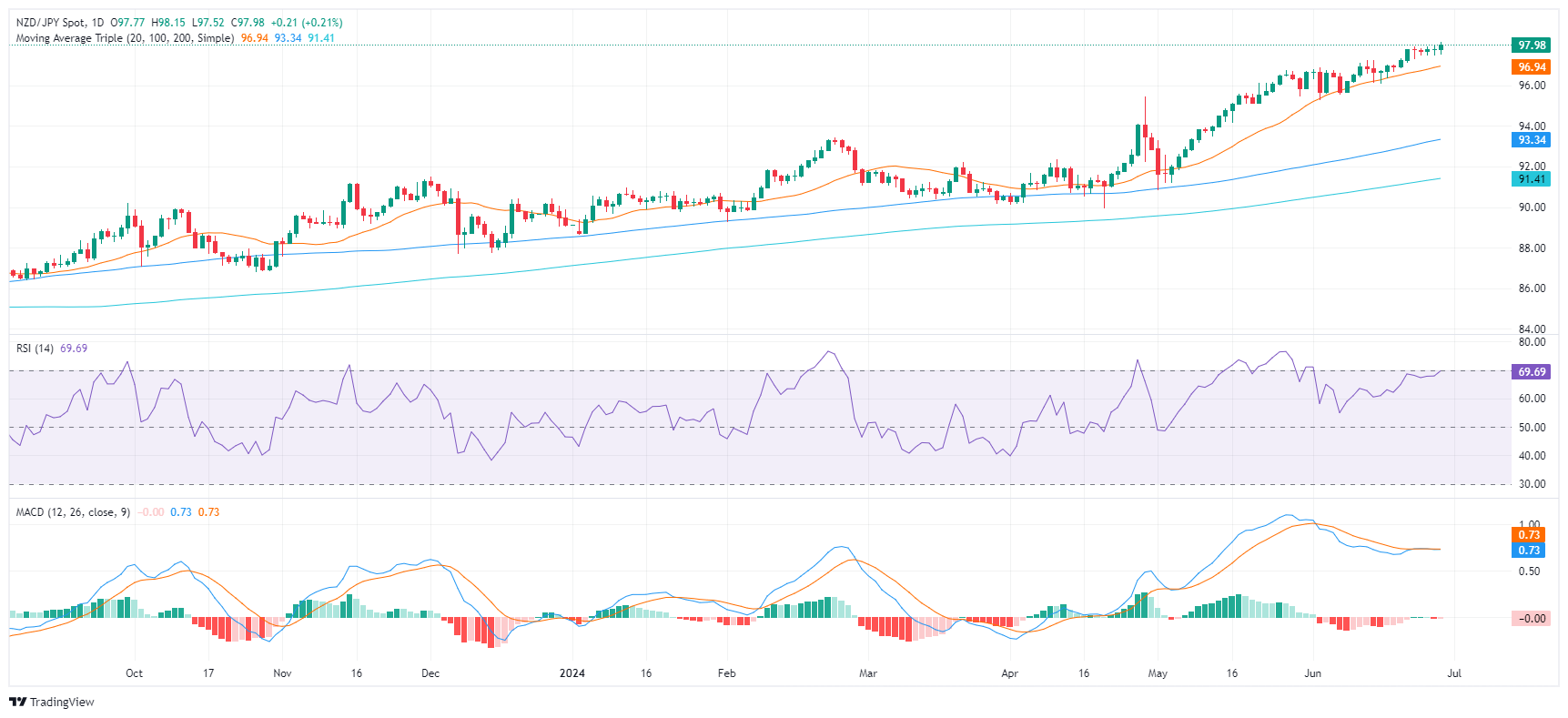
Task: Select the MACD (12, 26, close, 9) label
Action: (x=73, y=512)
